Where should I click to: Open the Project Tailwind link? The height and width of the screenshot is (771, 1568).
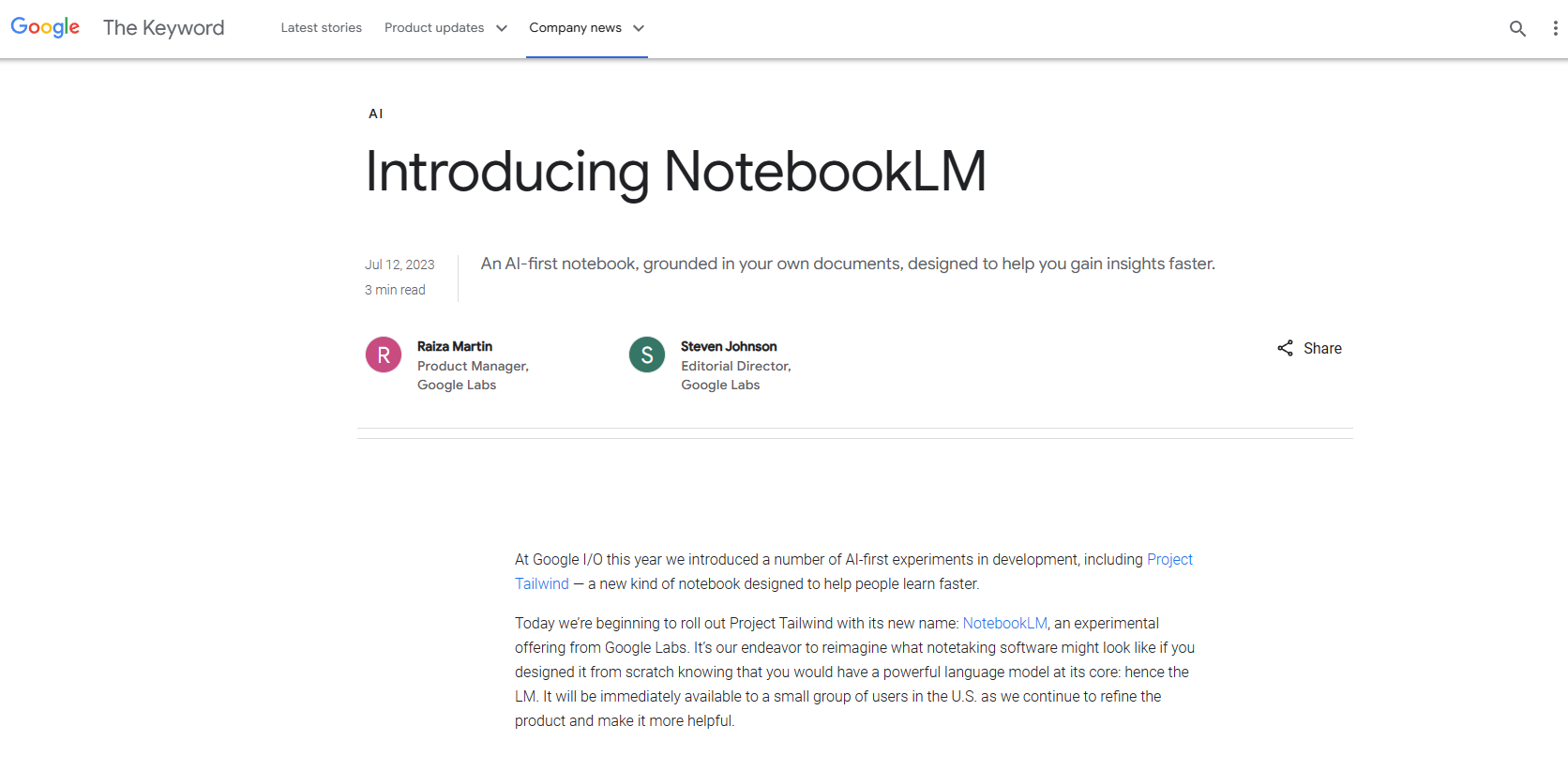click(x=1169, y=559)
